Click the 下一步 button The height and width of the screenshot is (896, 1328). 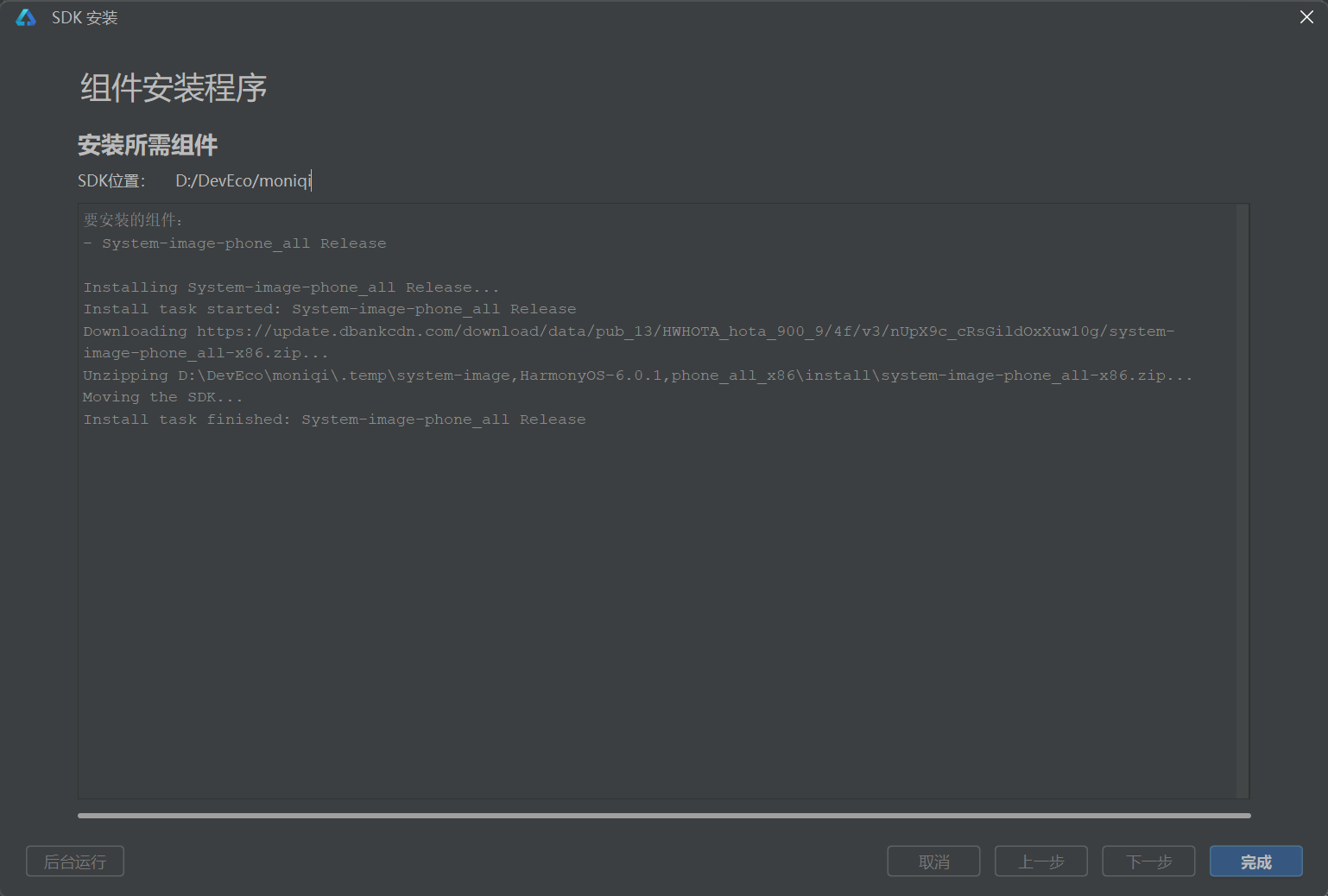pos(1149,861)
